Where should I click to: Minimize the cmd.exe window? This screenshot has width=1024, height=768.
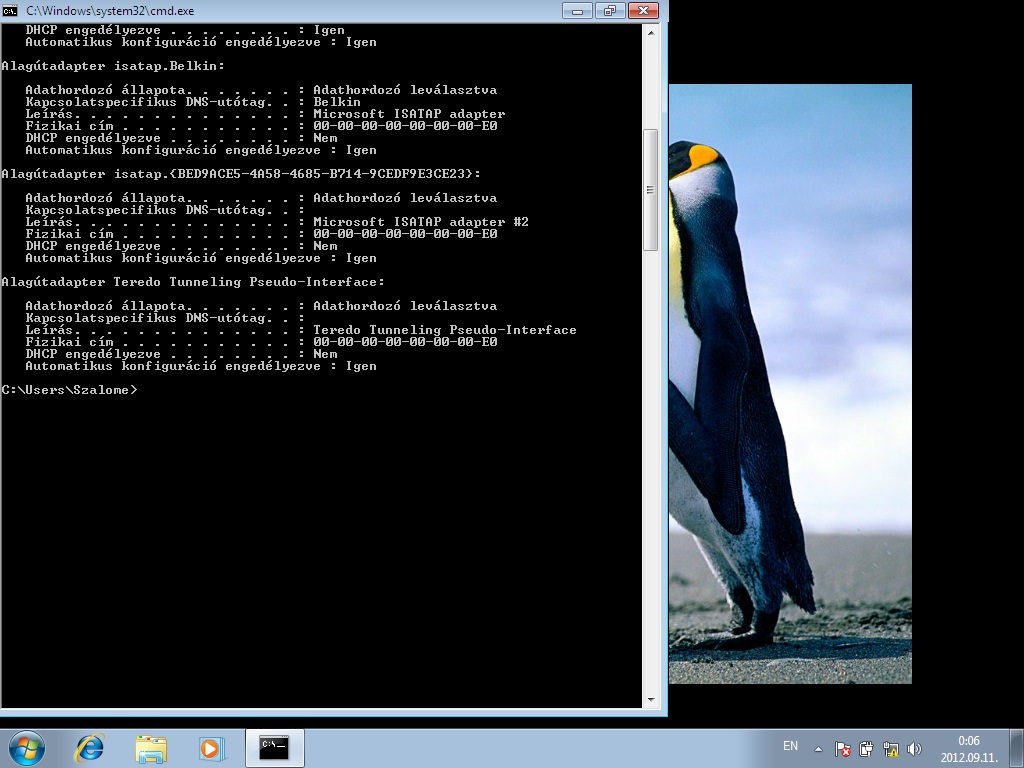577,10
